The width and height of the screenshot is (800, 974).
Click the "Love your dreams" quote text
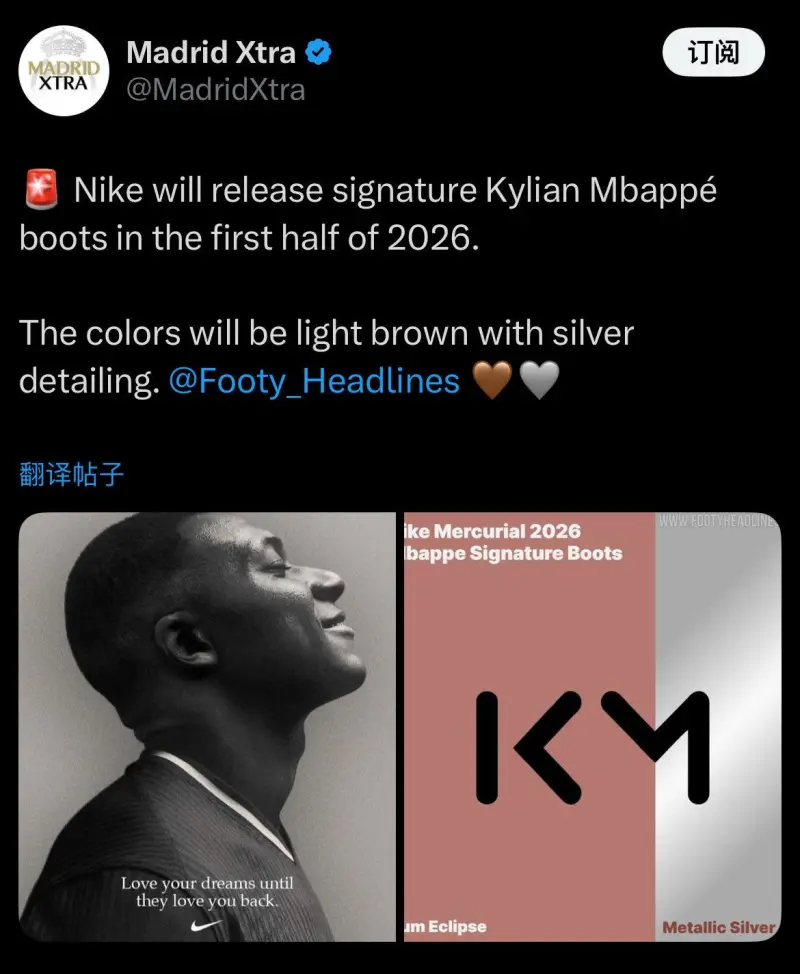pos(207,892)
